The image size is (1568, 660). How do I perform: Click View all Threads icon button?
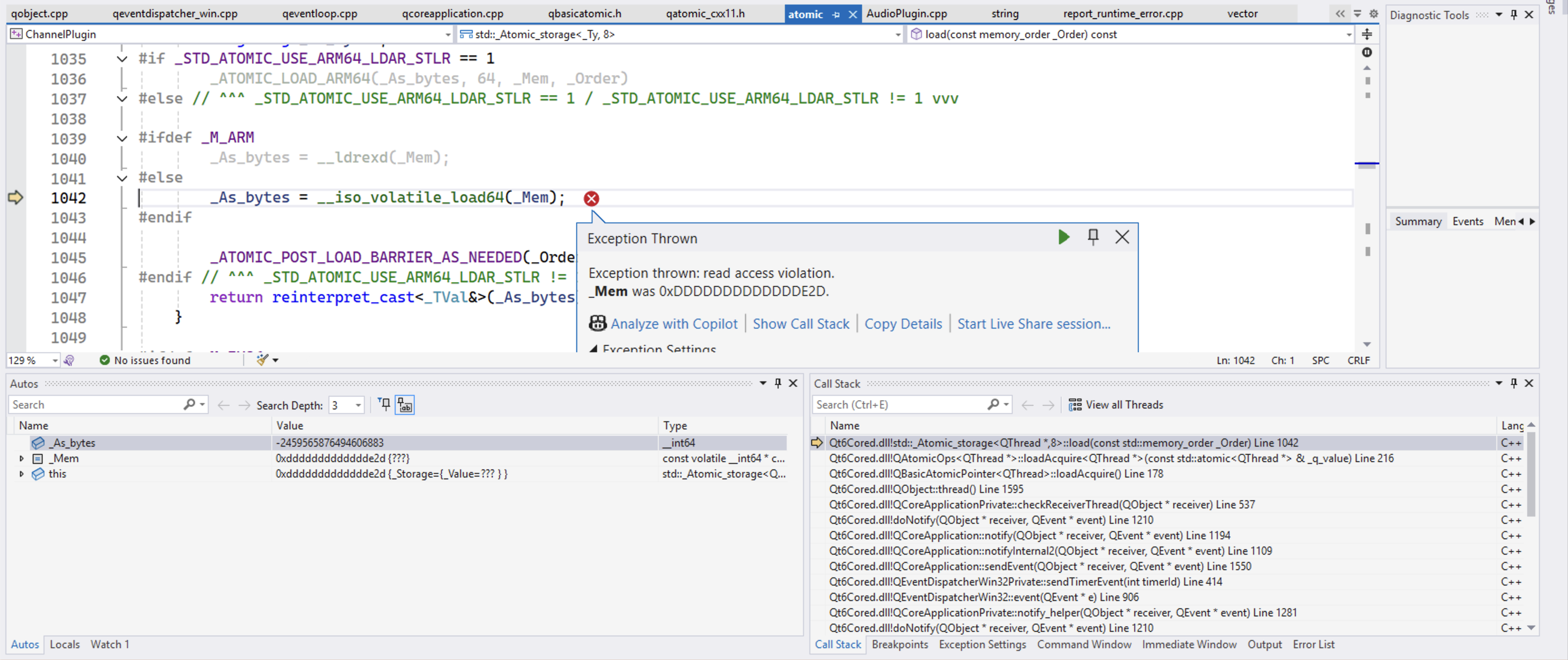point(1075,405)
